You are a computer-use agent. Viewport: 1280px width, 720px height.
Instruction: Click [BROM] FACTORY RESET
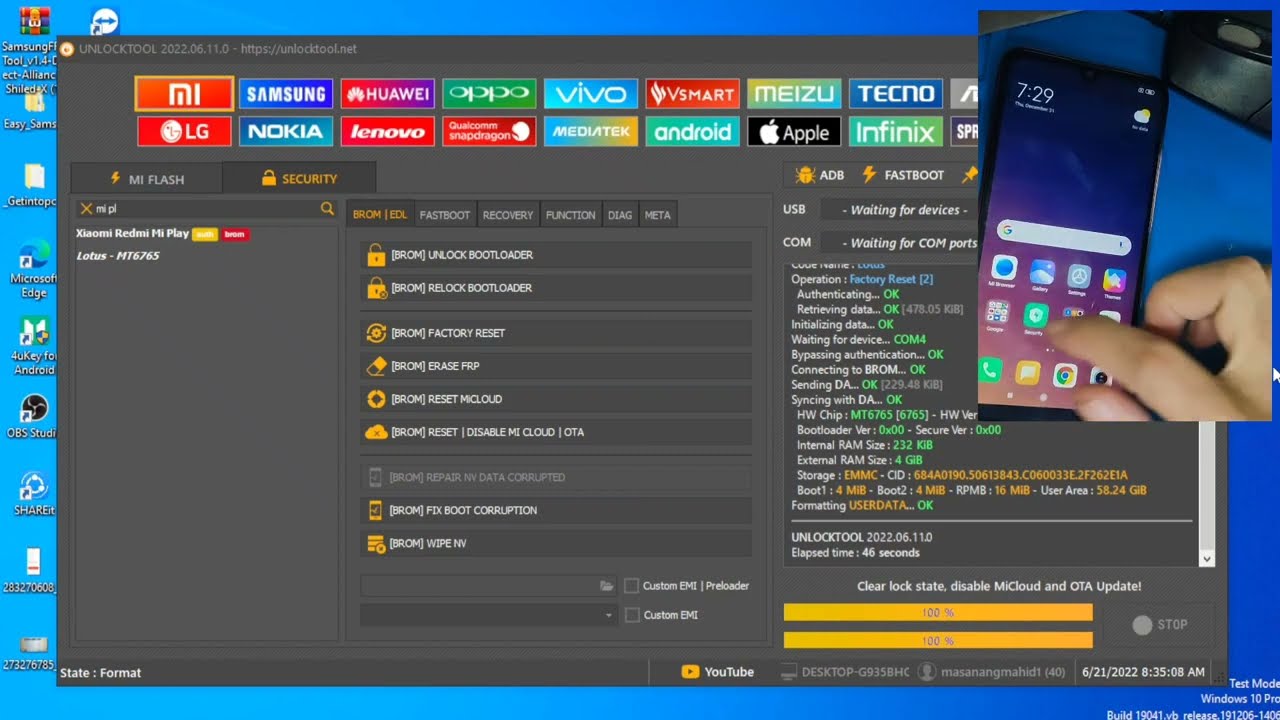coord(555,333)
